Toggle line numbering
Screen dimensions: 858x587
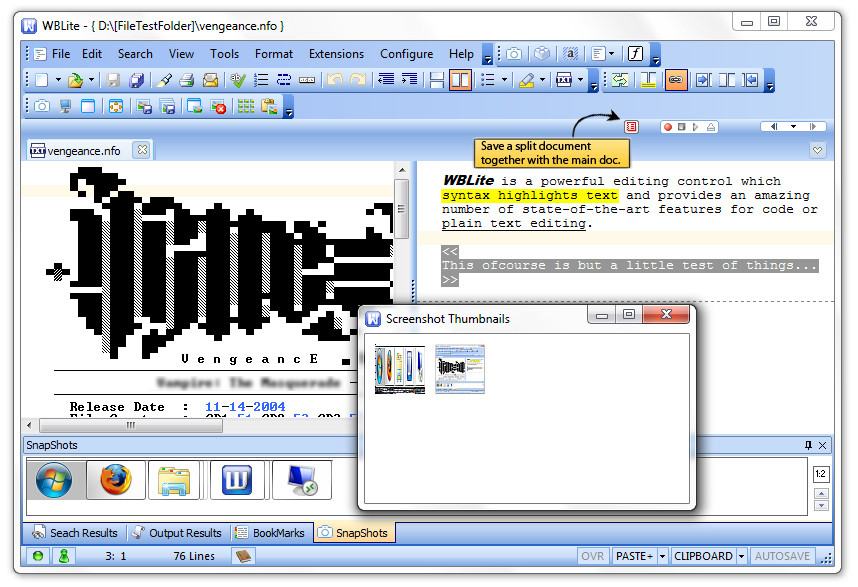pos(261,80)
